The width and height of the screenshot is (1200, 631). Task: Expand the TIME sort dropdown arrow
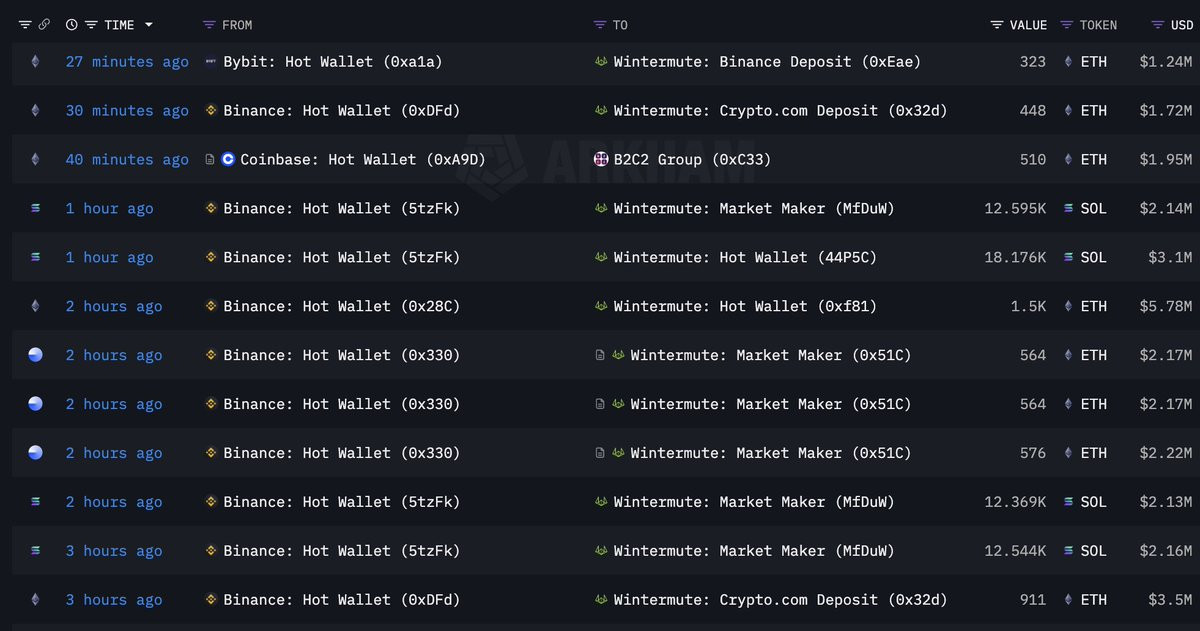tap(149, 25)
